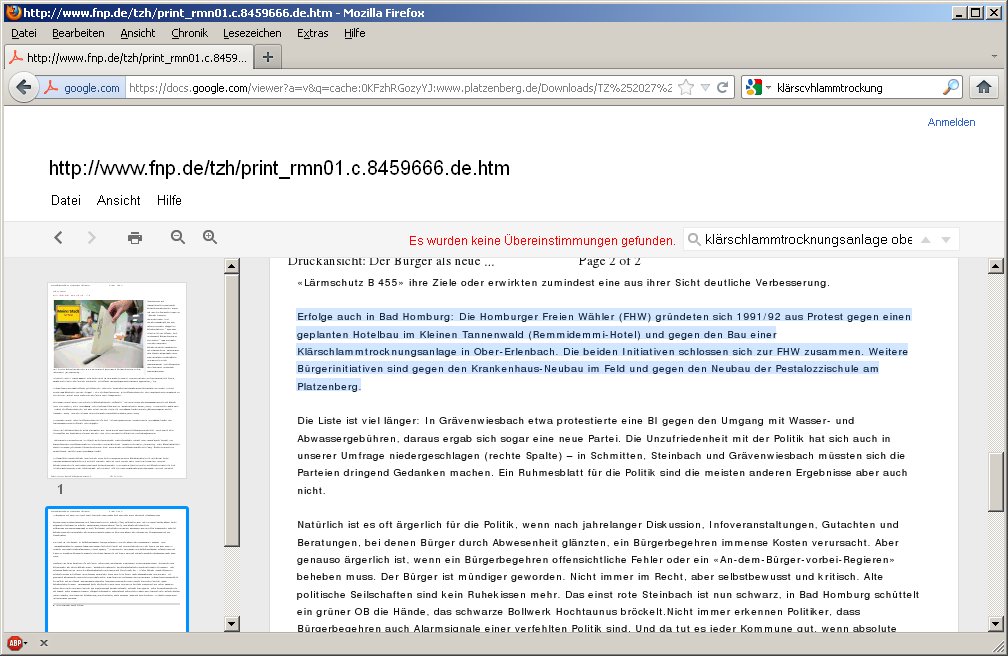Go to the previous page in the viewer

coord(59,237)
